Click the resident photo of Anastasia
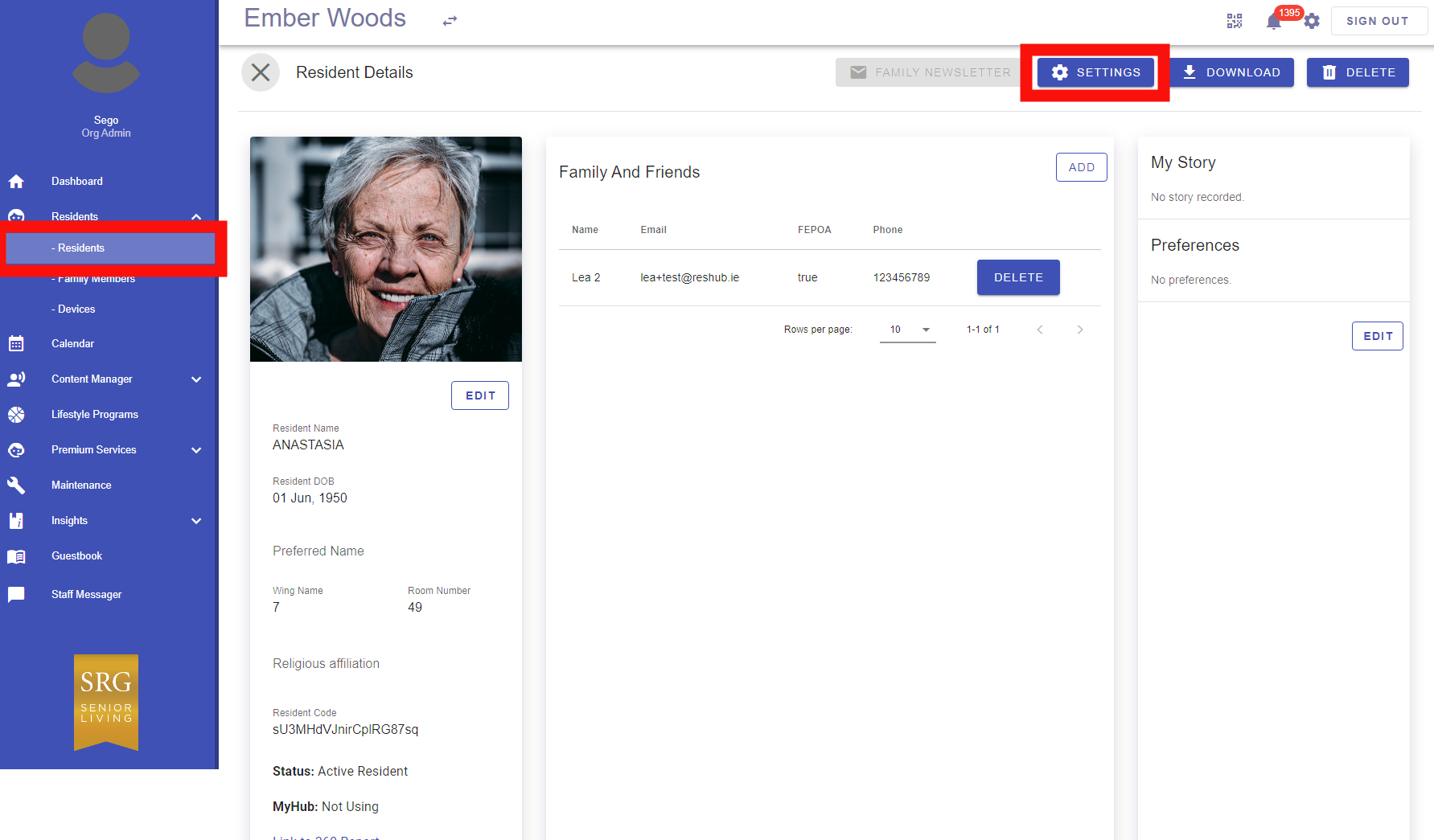 pyautogui.click(x=386, y=249)
